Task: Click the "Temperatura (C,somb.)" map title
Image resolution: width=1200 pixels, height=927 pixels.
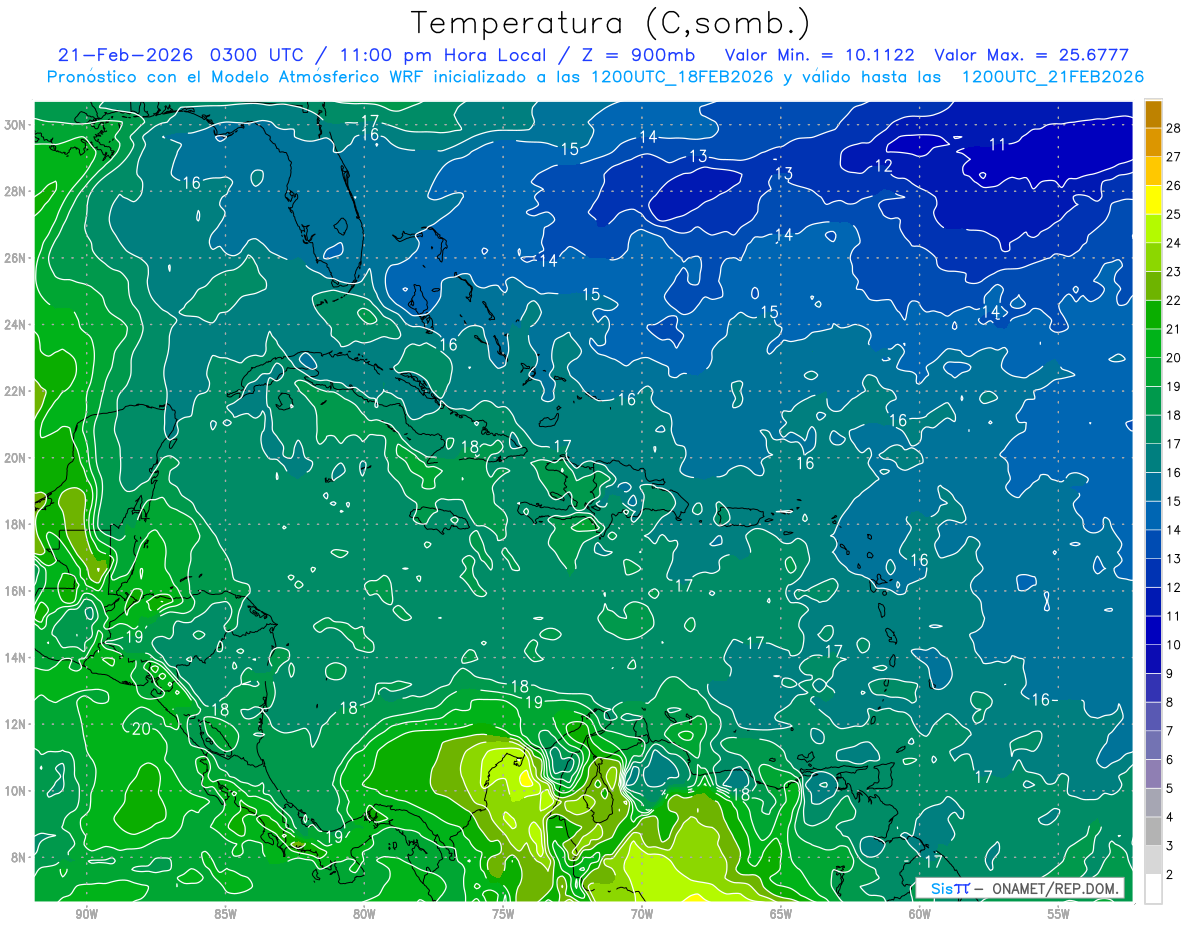Action: click(611, 23)
